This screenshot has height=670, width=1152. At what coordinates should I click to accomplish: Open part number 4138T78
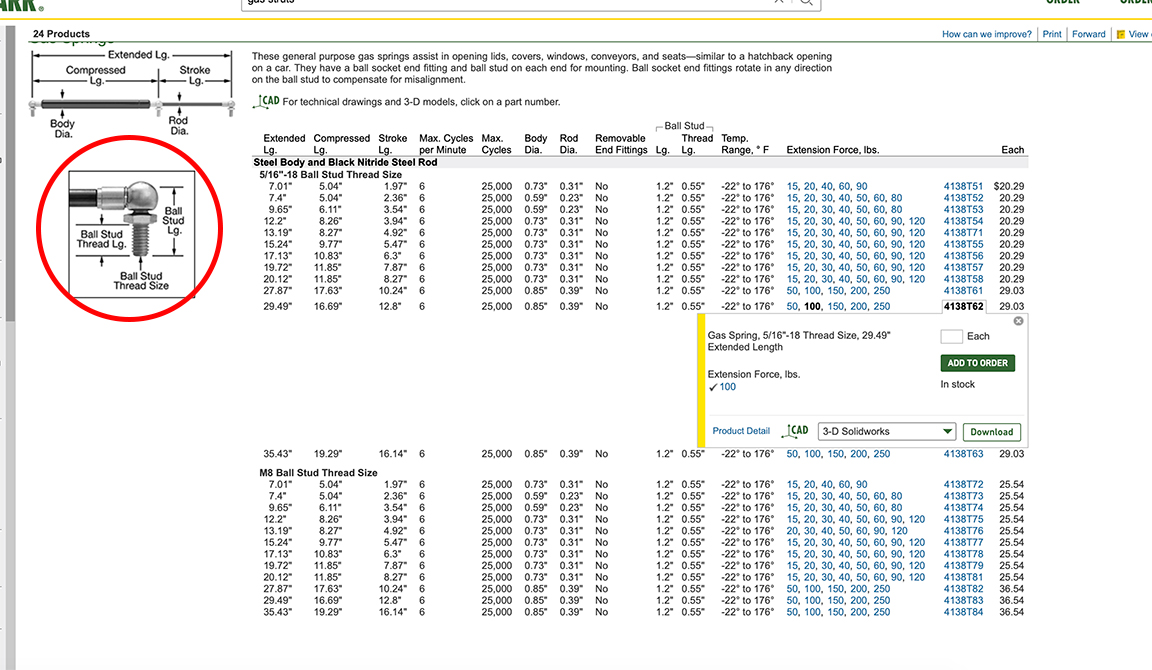pos(962,555)
